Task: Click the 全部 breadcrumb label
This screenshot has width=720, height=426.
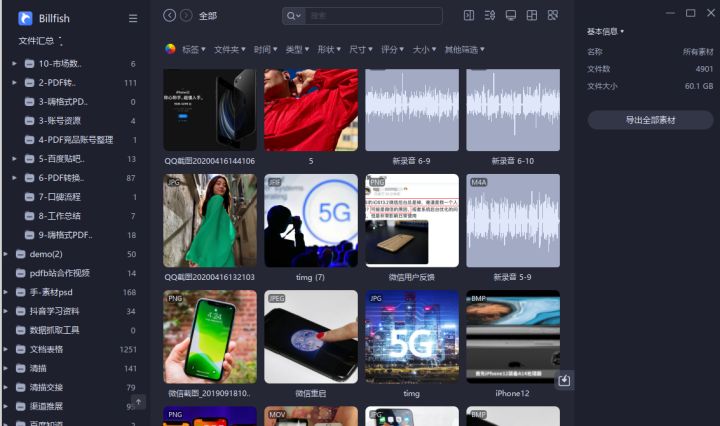Action: 208,16
